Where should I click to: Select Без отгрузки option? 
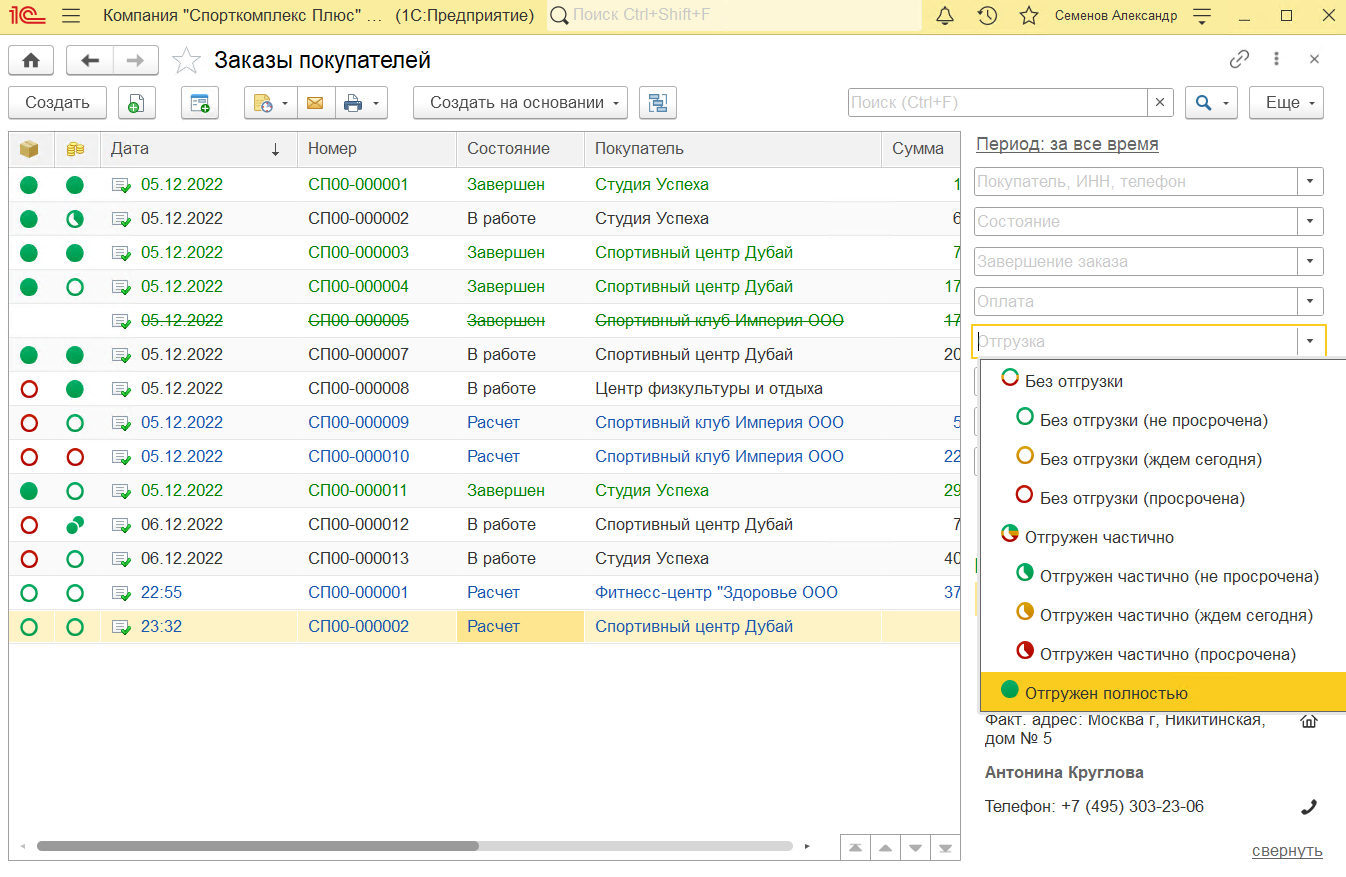[1163, 381]
